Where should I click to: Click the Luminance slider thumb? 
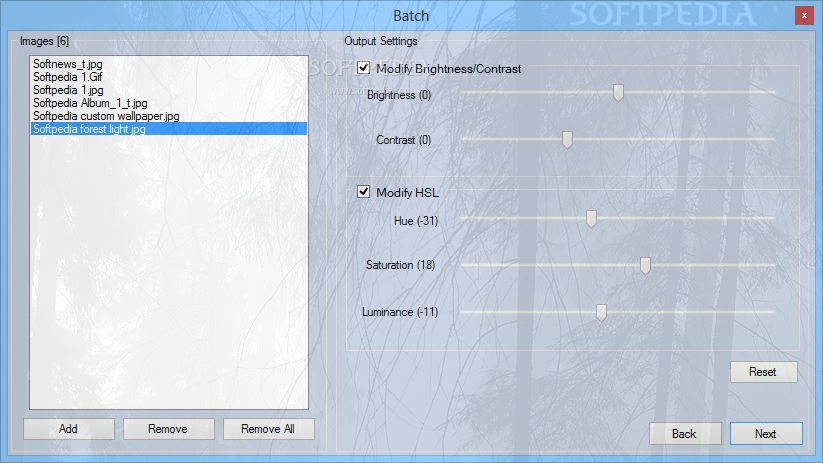point(601,312)
